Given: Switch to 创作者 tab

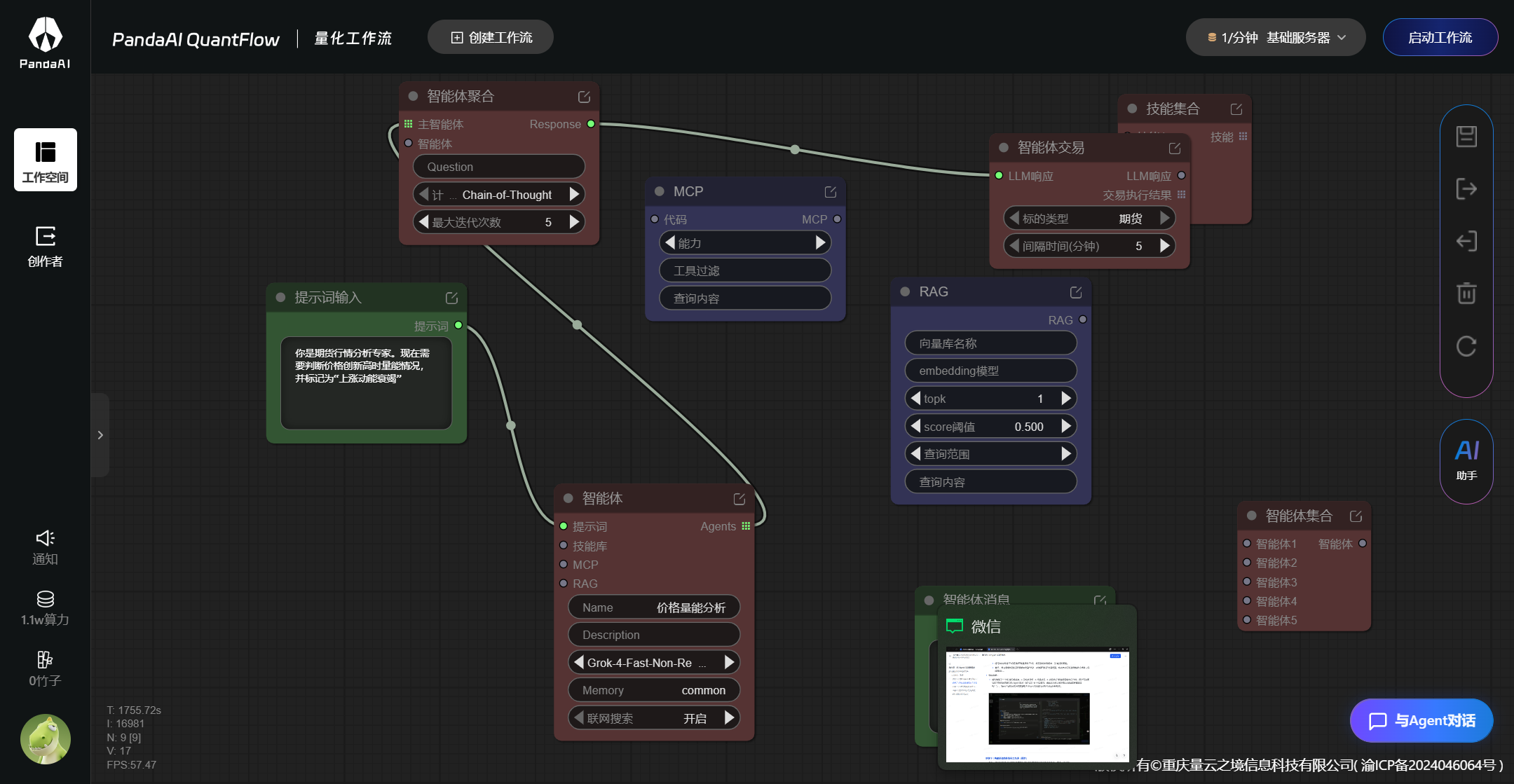Looking at the screenshot, I should [45, 247].
